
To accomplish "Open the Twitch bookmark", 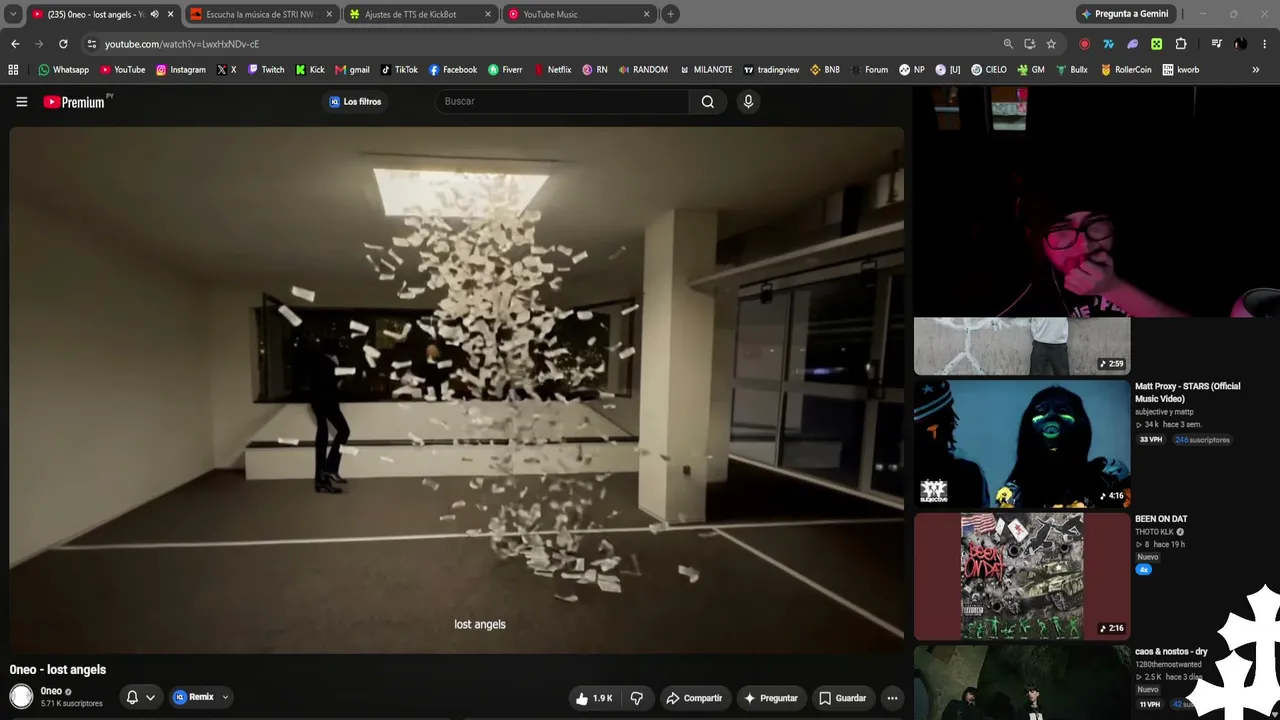I will [266, 70].
